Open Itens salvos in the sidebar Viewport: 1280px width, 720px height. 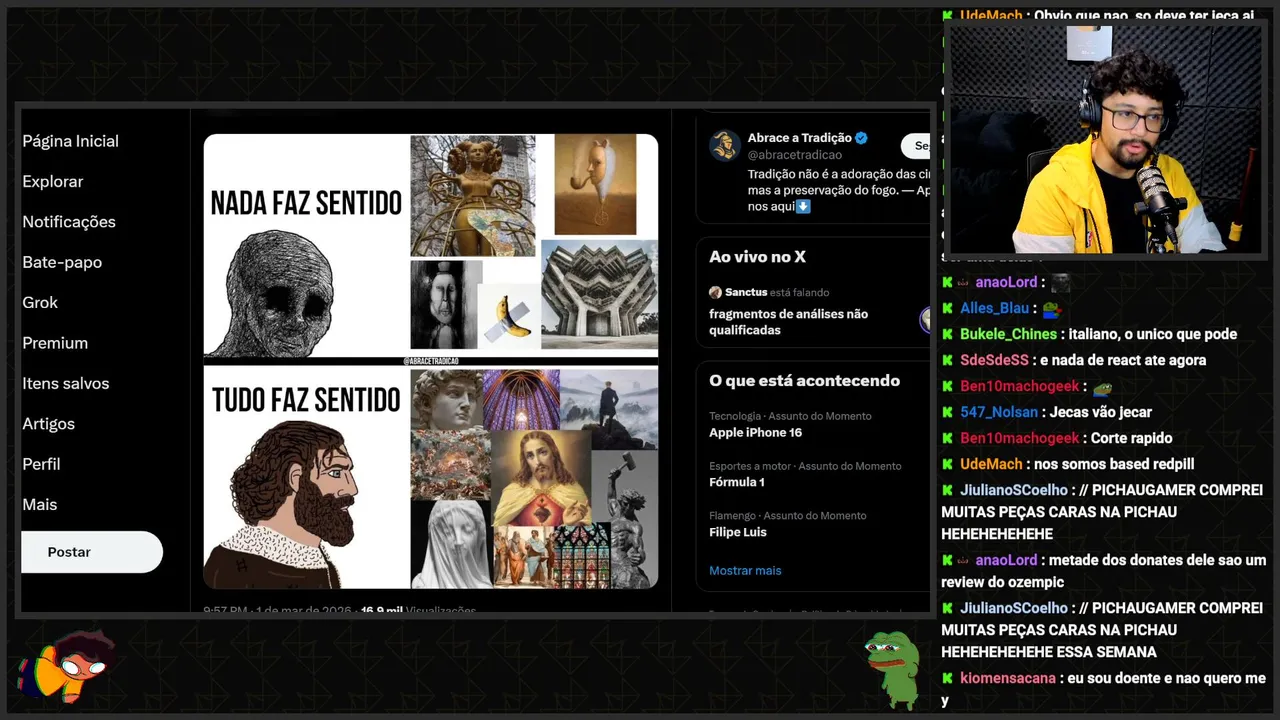pos(66,383)
